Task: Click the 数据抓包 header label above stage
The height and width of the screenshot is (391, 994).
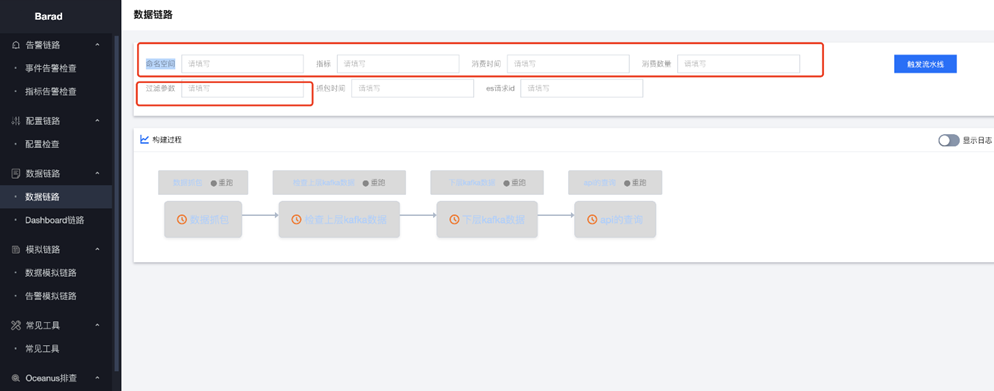Action: [188, 183]
